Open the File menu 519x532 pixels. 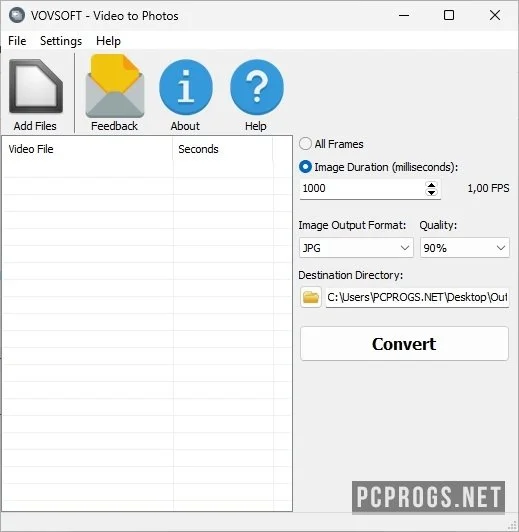click(x=17, y=41)
